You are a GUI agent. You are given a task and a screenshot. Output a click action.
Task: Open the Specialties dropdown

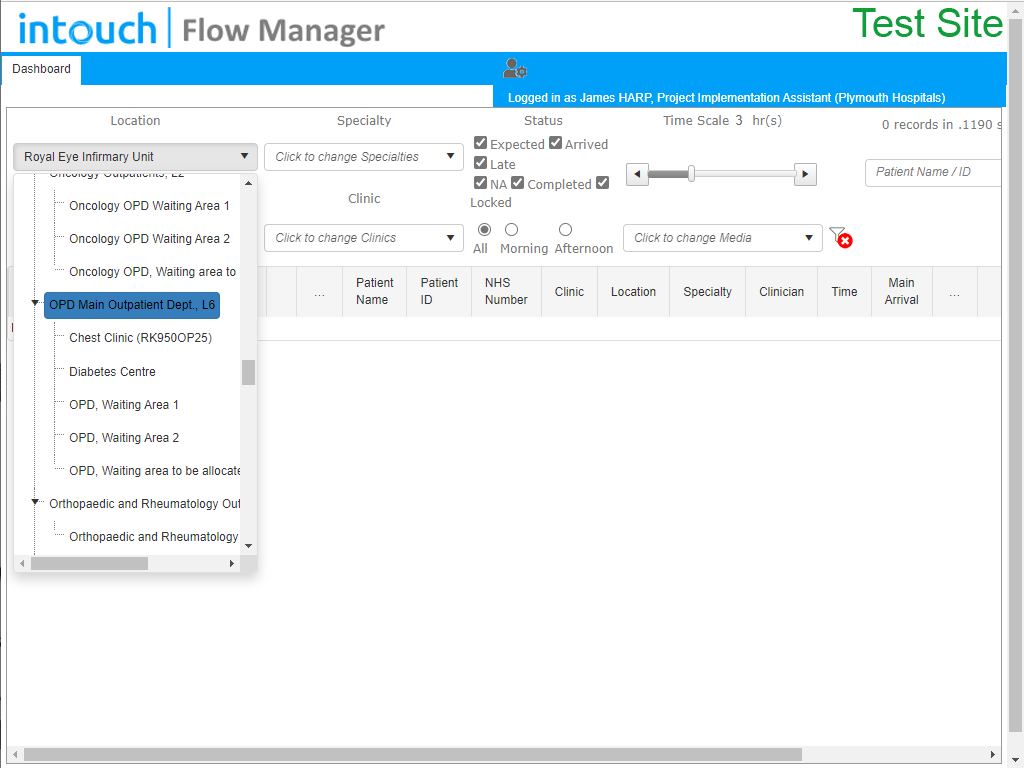(x=364, y=157)
